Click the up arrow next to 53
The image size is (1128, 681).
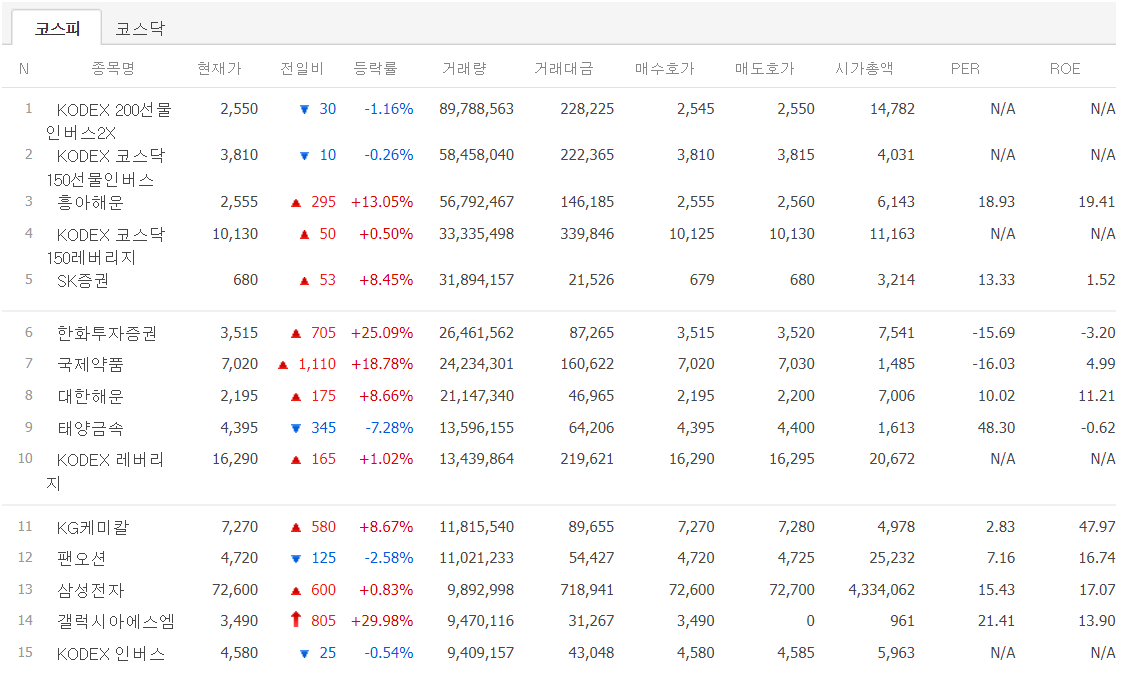coord(304,281)
